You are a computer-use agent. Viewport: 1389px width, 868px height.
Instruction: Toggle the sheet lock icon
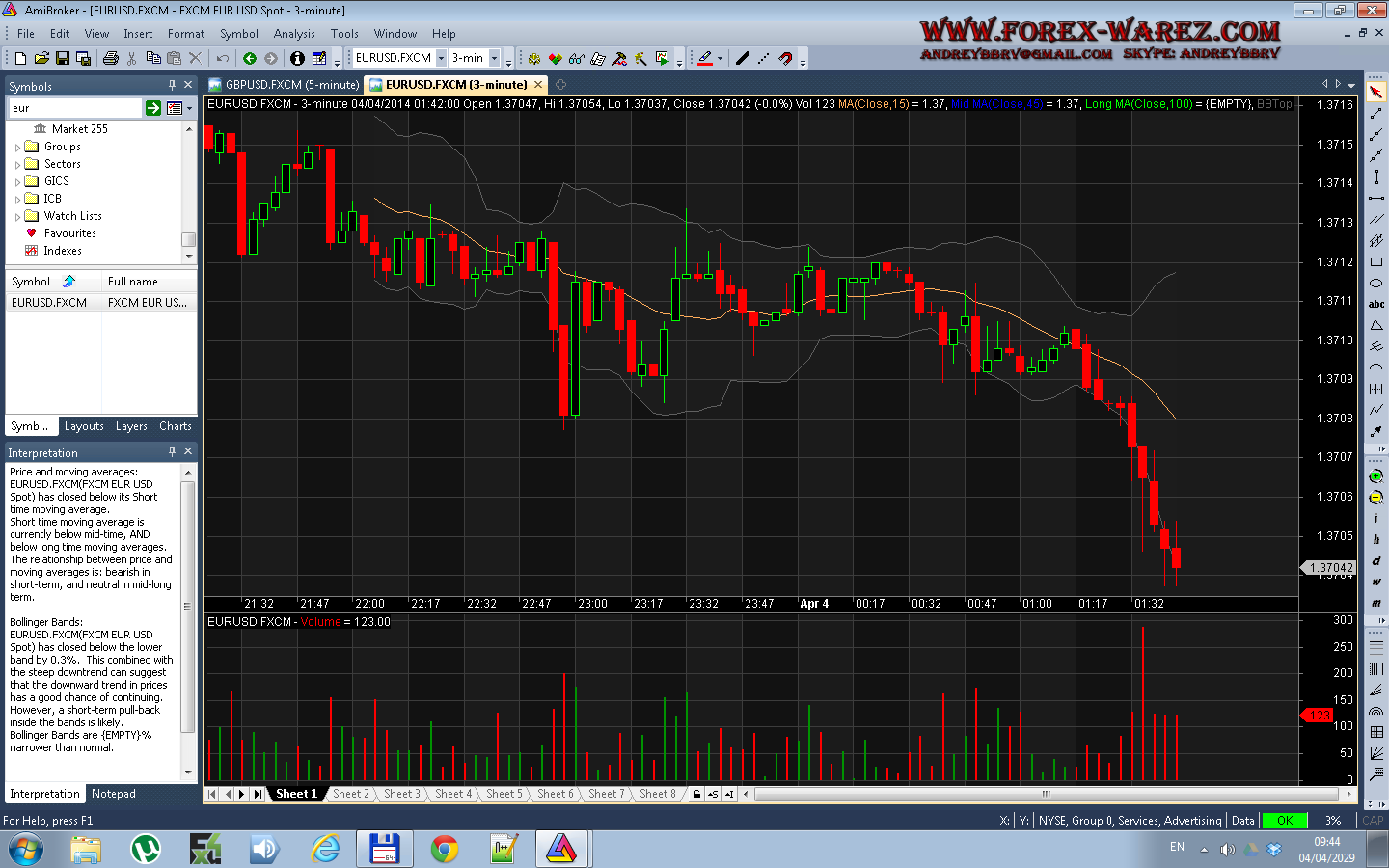point(695,794)
